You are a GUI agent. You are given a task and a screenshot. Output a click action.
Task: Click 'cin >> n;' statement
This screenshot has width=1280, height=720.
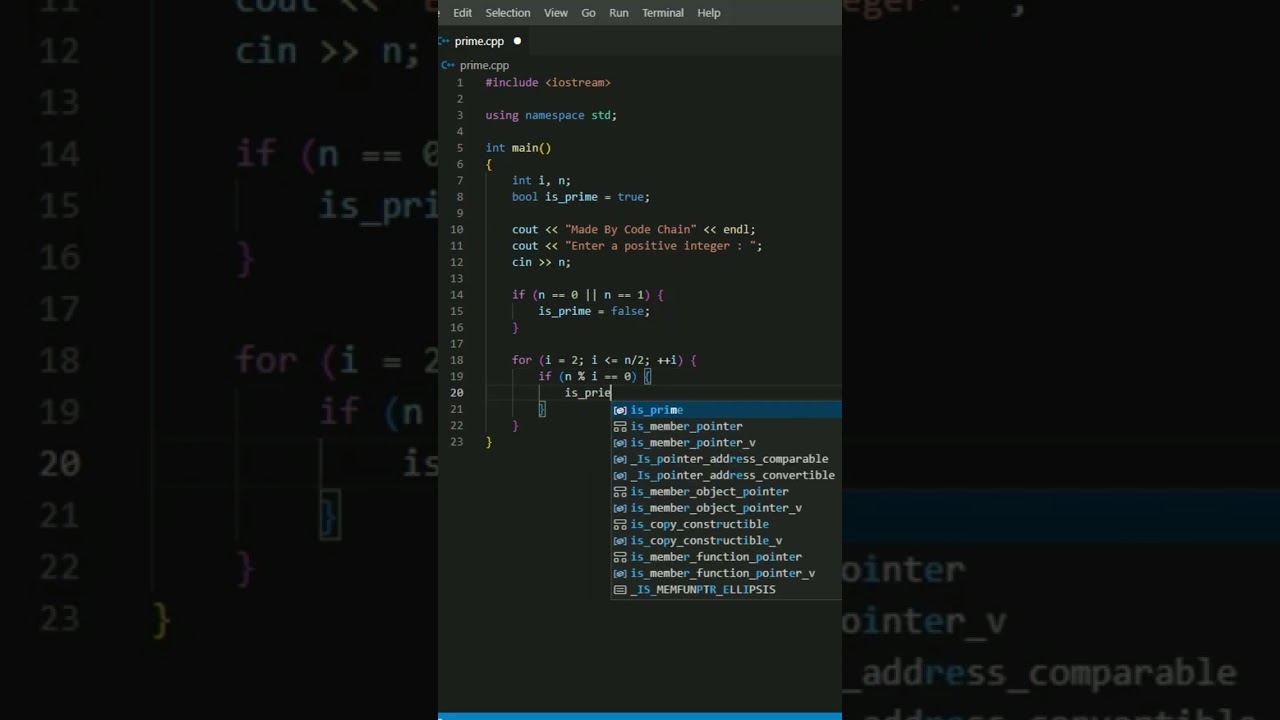[541, 262]
